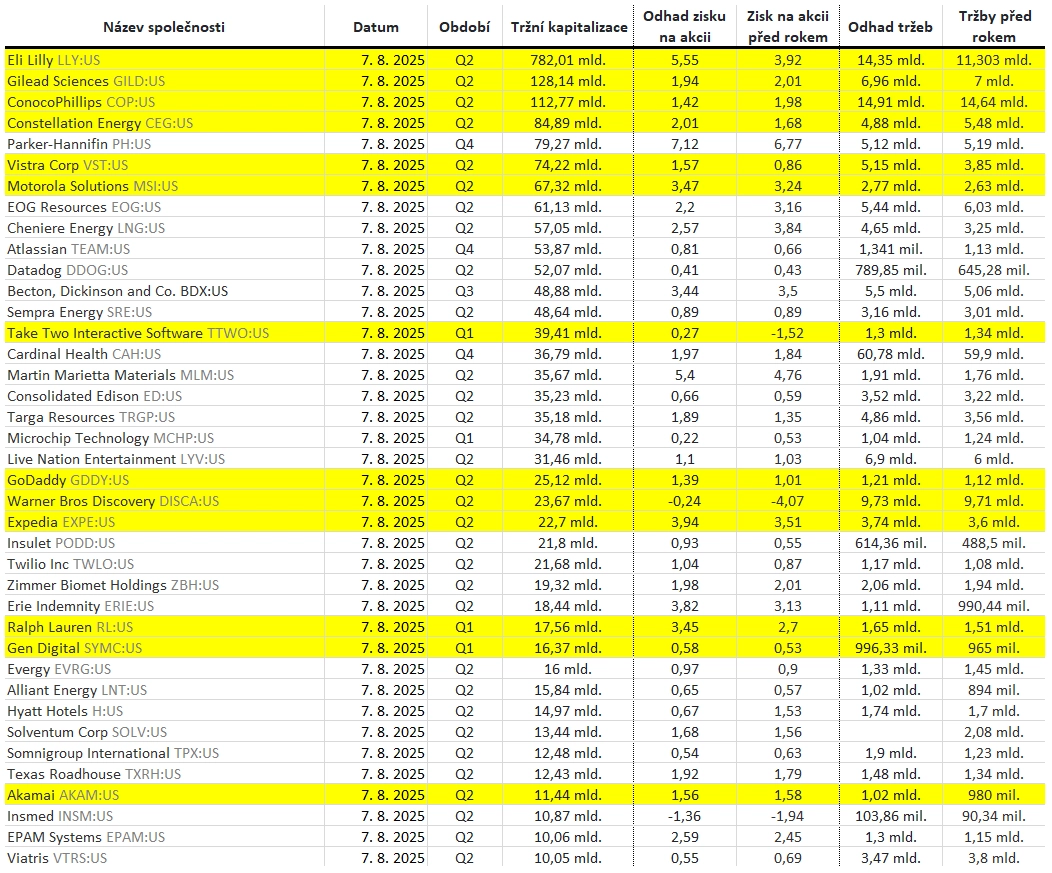The height and width of the screenshot is (873, 1052).
Task: Click the 'Odhad zisku na akcii' header
Action: coord(684,26)
